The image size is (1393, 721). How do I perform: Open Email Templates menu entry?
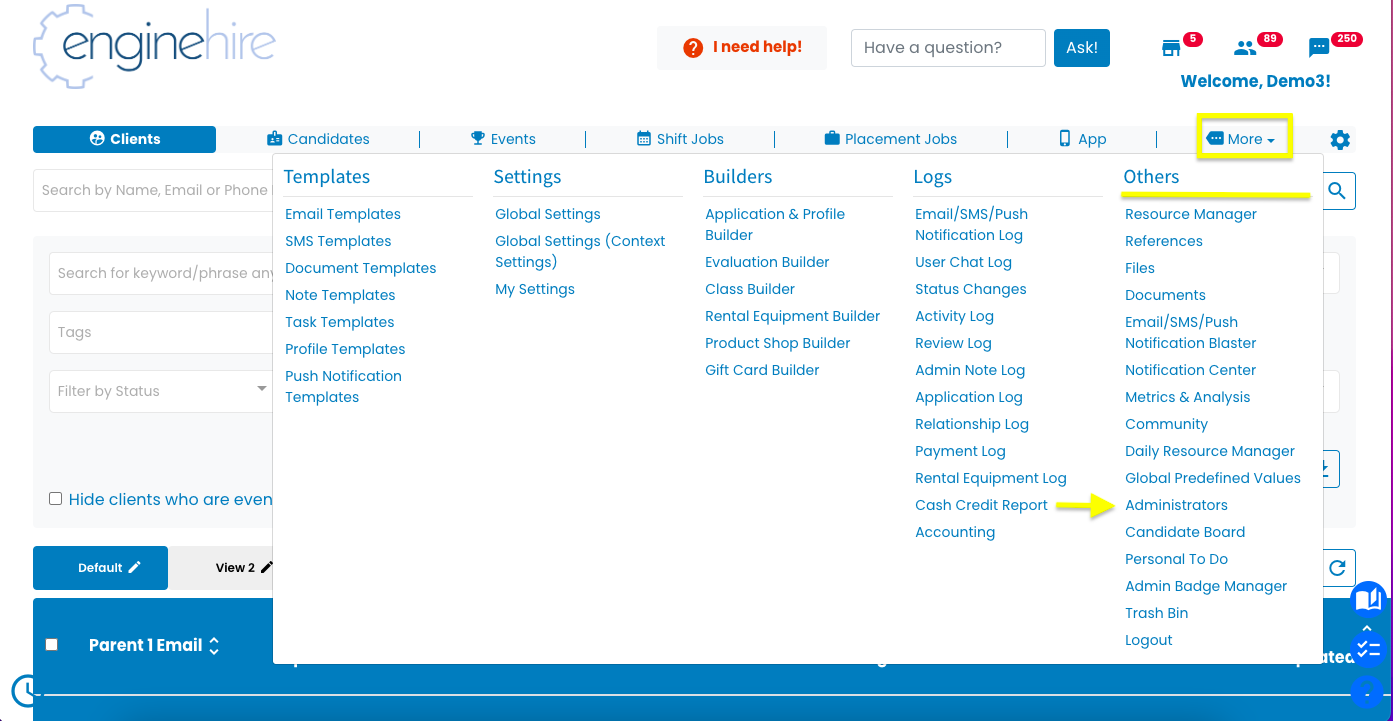tap(343, 214)
